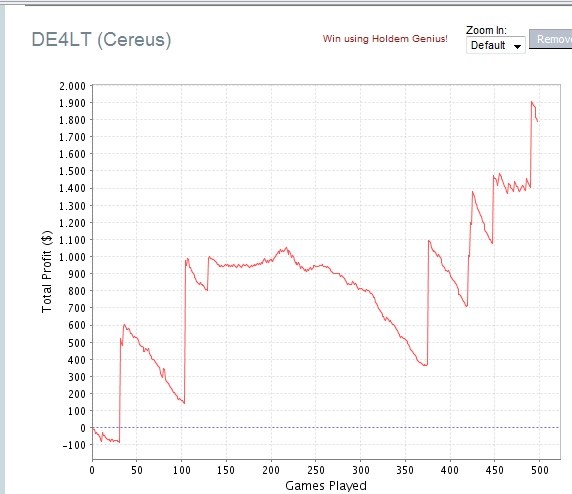Click the 2.000 y-axis value
Screen dimensions: 572x494
[x=72, y=86]
